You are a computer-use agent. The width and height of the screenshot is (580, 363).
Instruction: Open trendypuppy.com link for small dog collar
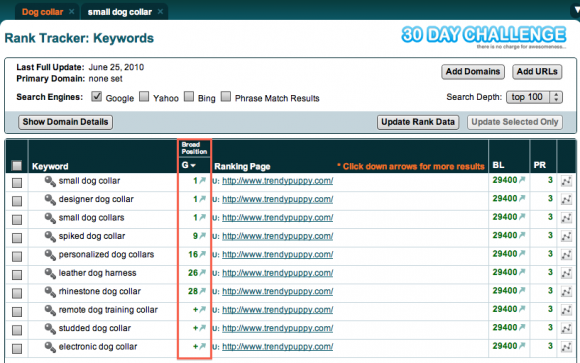pos(277,181)
